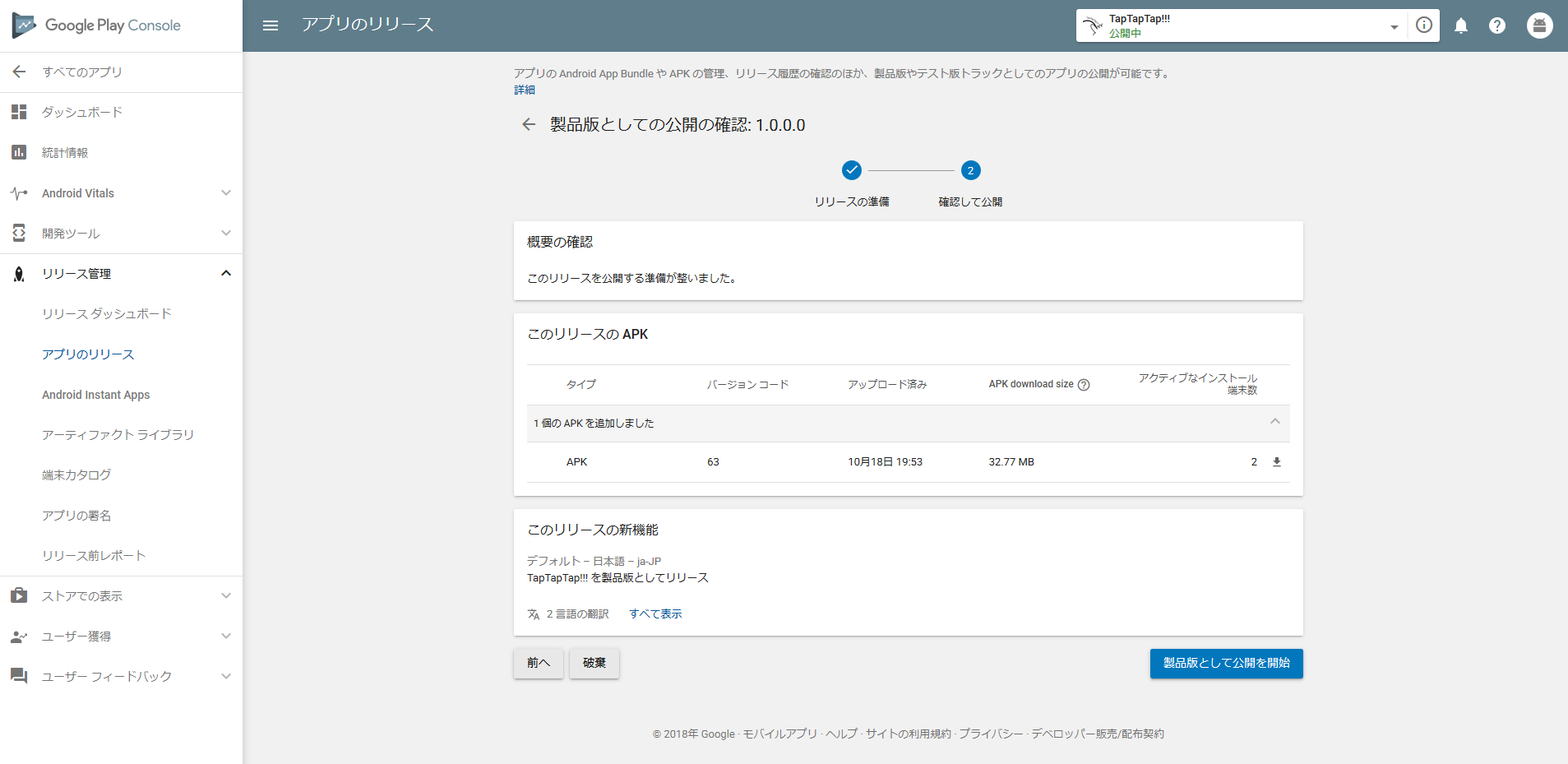Click the 開発ツール icon
Screen dimensions: 1568x764
click(x=19, y=233)
